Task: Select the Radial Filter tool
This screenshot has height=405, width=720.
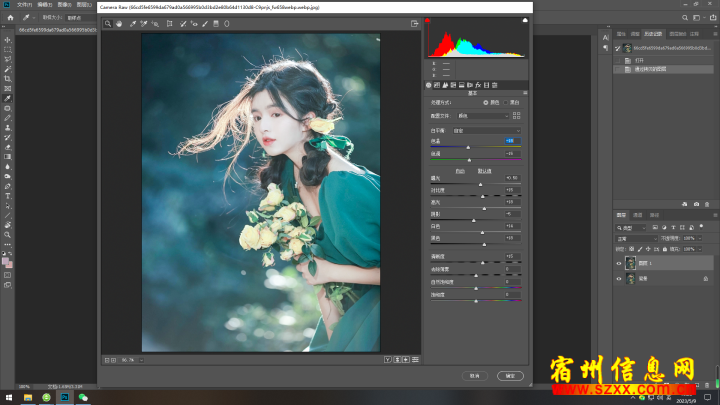Action: click(227, 24)
